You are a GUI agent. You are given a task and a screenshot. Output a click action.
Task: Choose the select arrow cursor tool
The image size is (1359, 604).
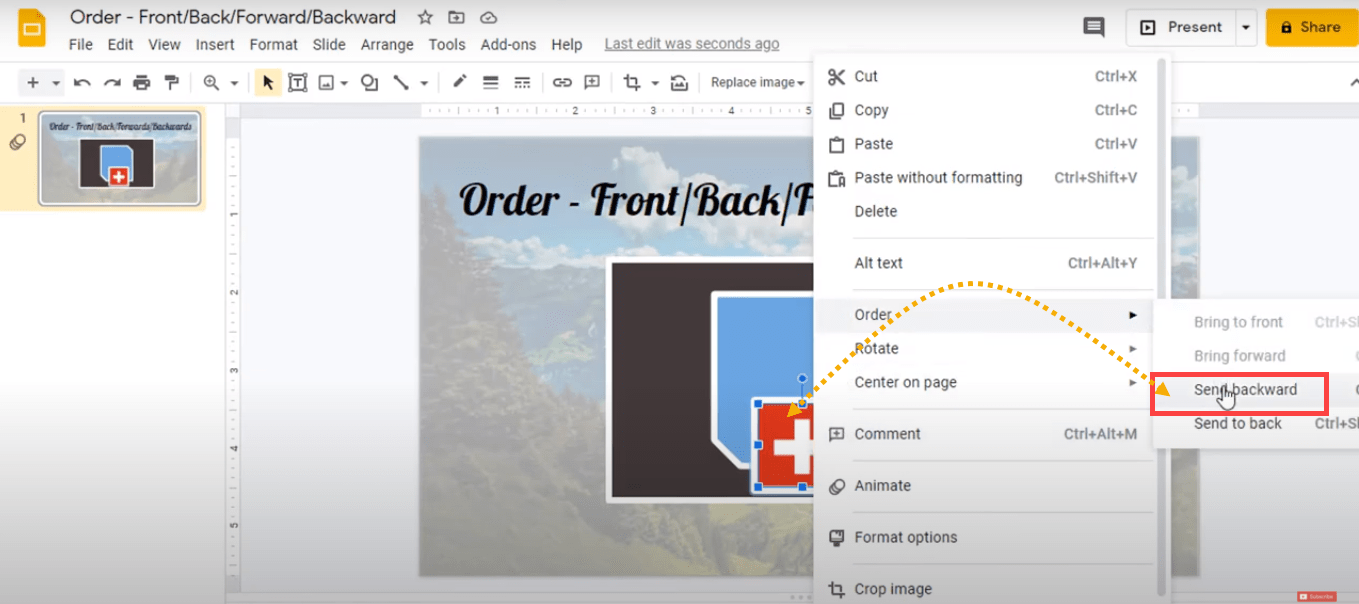(x=267, y=82)
